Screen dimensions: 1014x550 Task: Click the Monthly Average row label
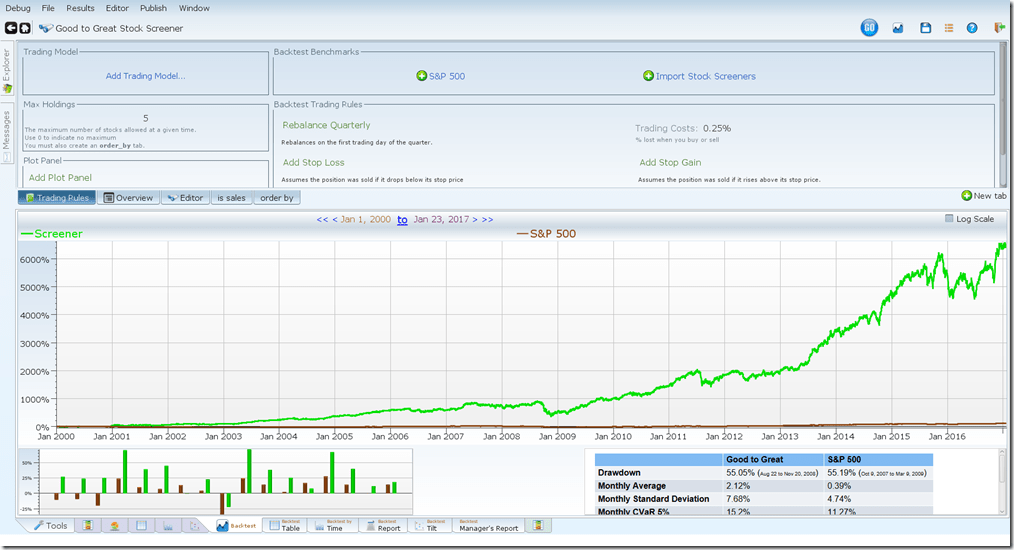(632, 485)
